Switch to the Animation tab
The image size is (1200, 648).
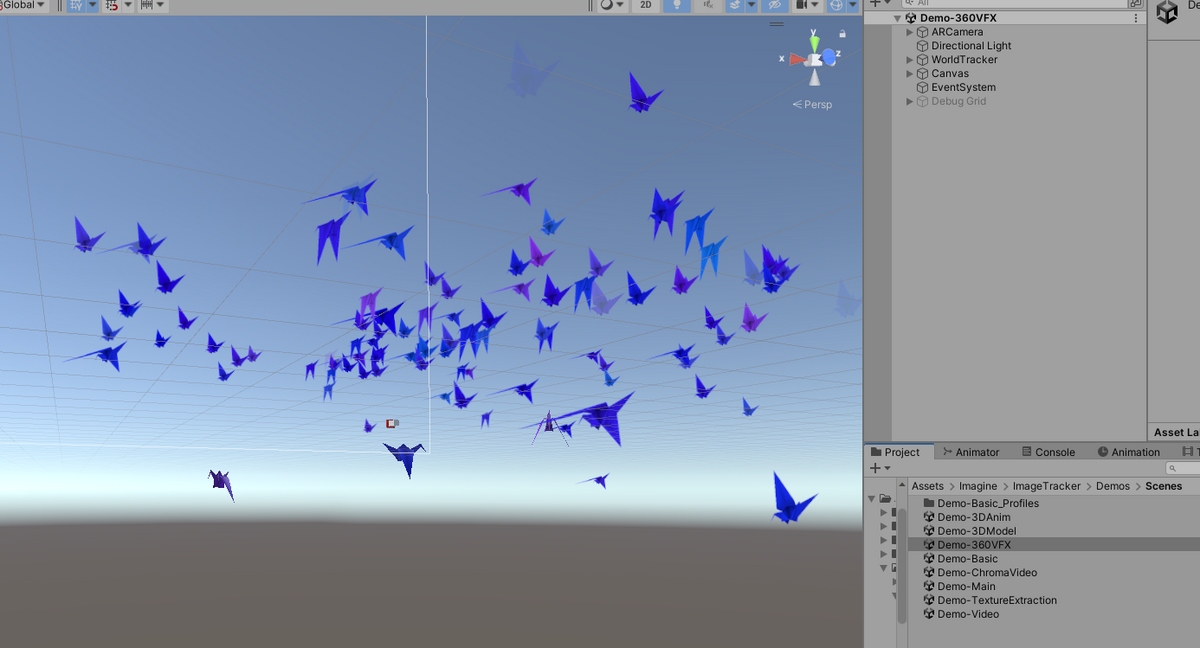(1129, 452)
